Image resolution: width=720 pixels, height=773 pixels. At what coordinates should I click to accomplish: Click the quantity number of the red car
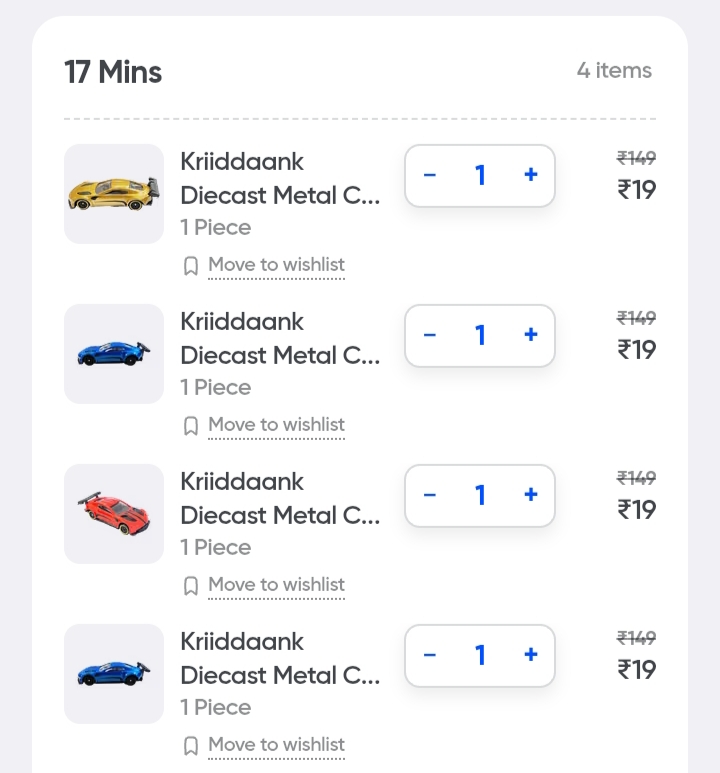click(x=480, y=495)
